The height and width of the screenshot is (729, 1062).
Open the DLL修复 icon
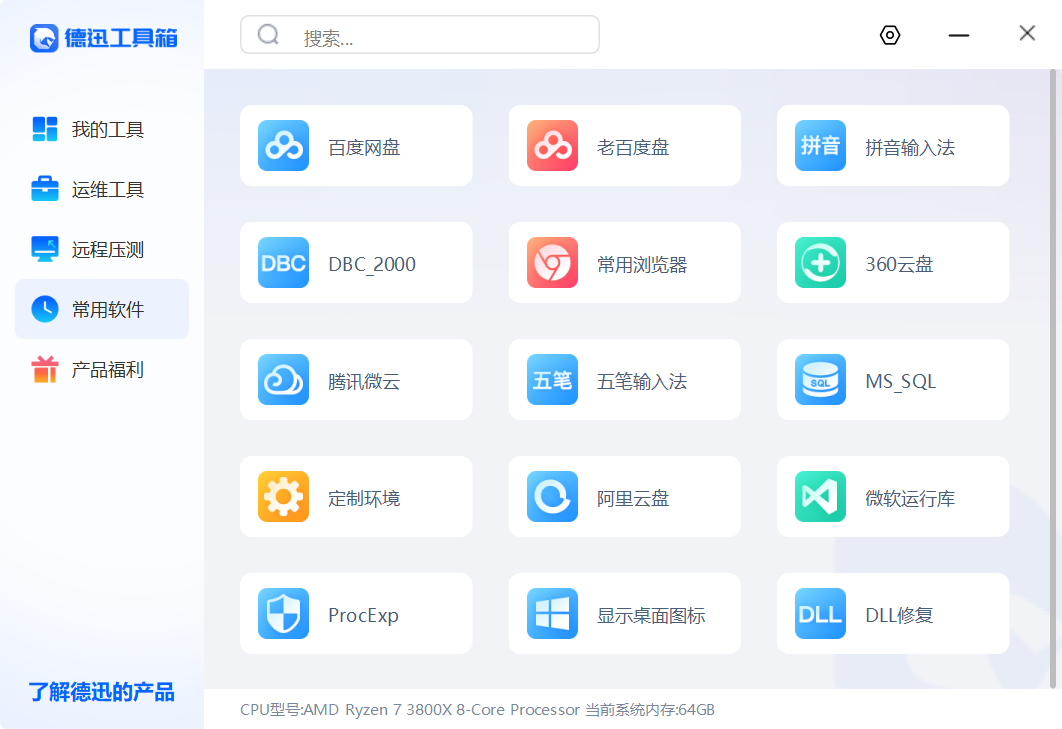coord(820,614)
